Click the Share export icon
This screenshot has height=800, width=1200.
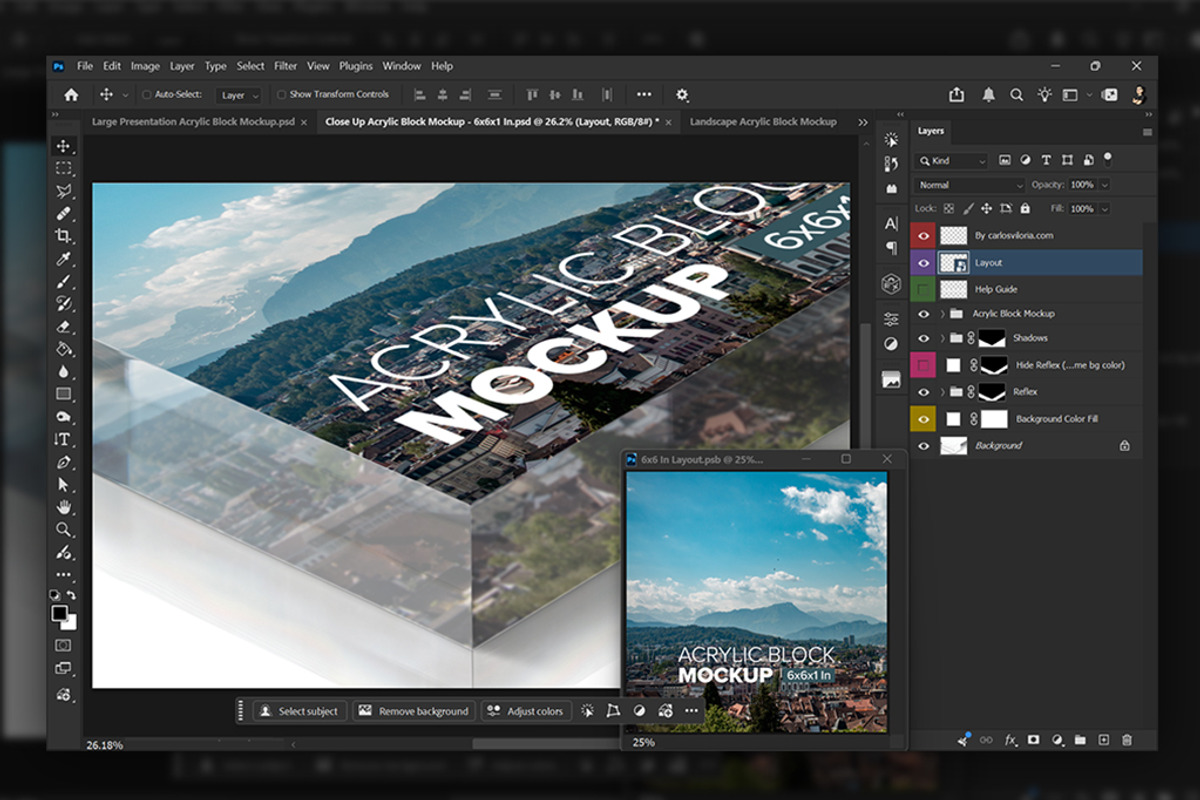(x=957, y=95)
